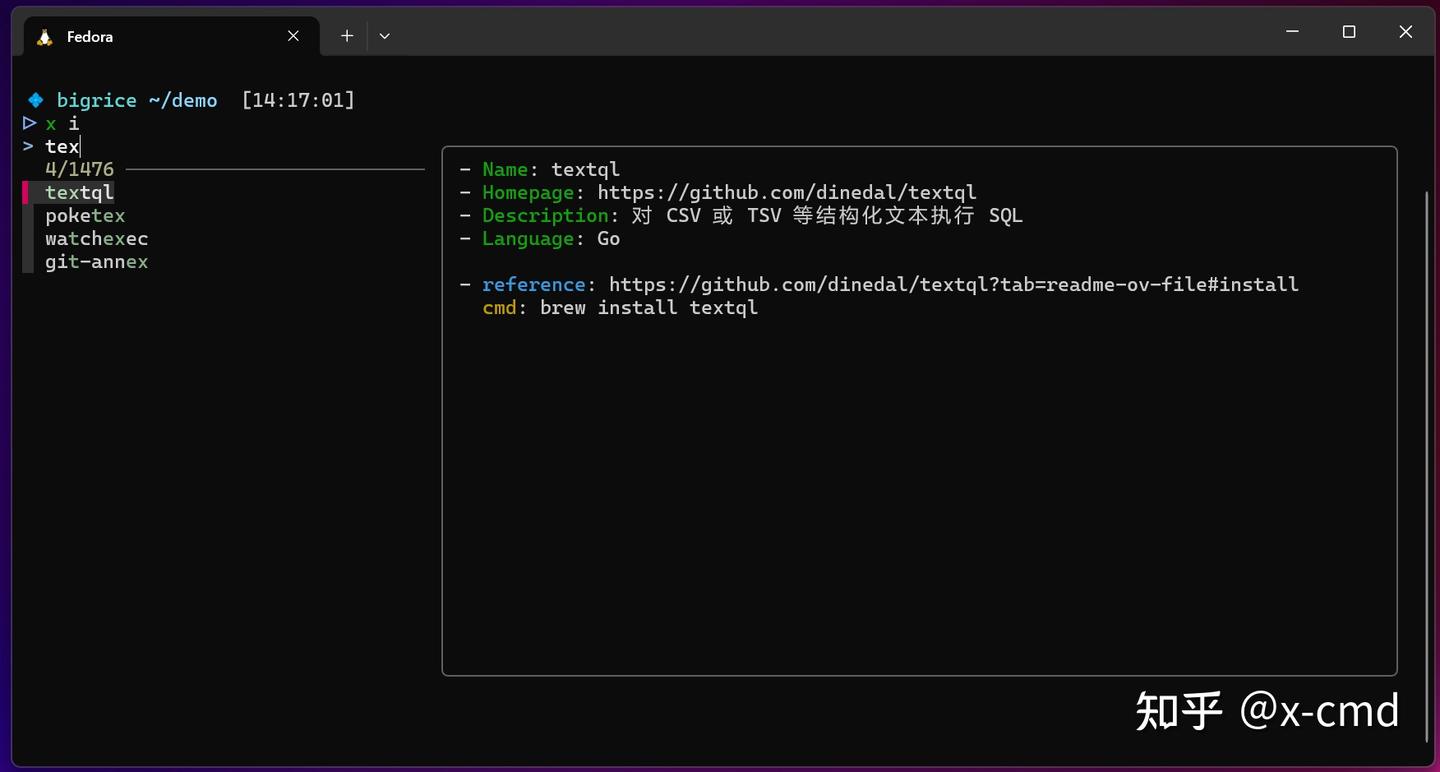Open the terminal profile dropdown chevron
Screen dimensions: 1440x772
385,35
